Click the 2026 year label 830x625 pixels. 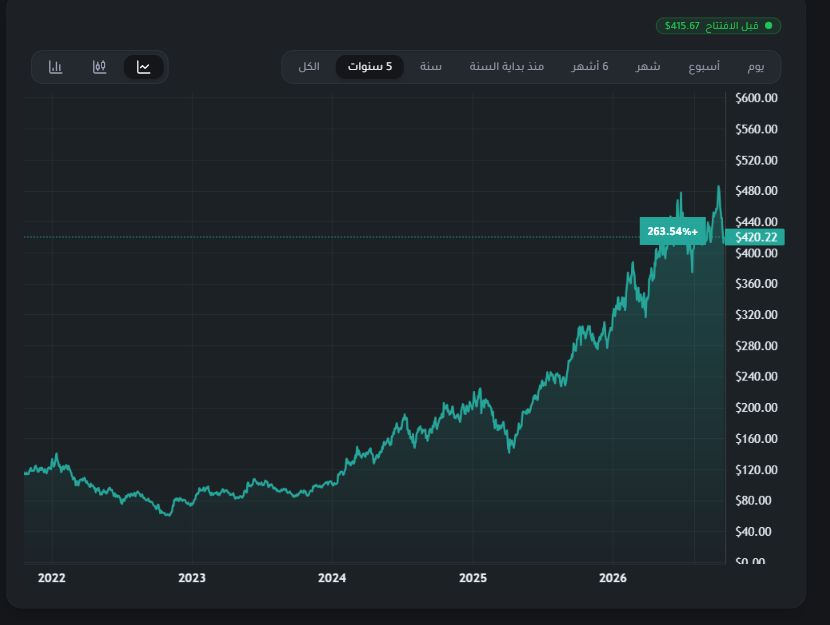pos(612,578)
